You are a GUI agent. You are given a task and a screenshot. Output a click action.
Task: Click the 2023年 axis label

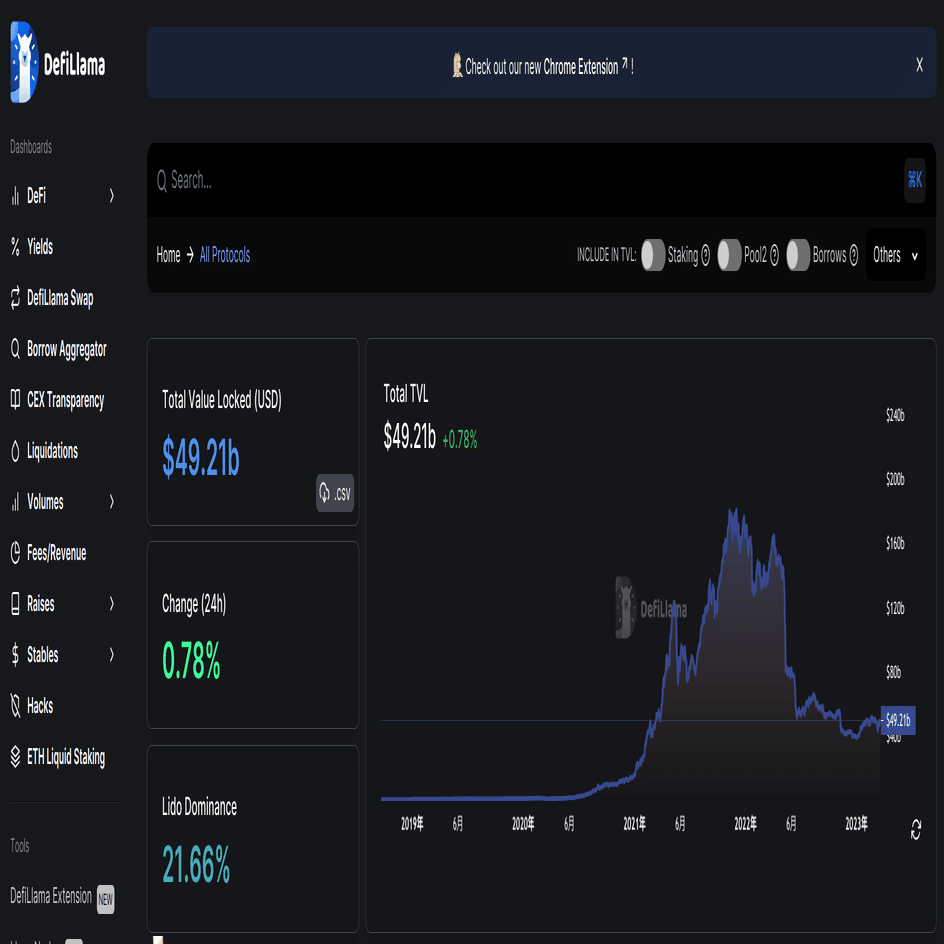point(856,824)
